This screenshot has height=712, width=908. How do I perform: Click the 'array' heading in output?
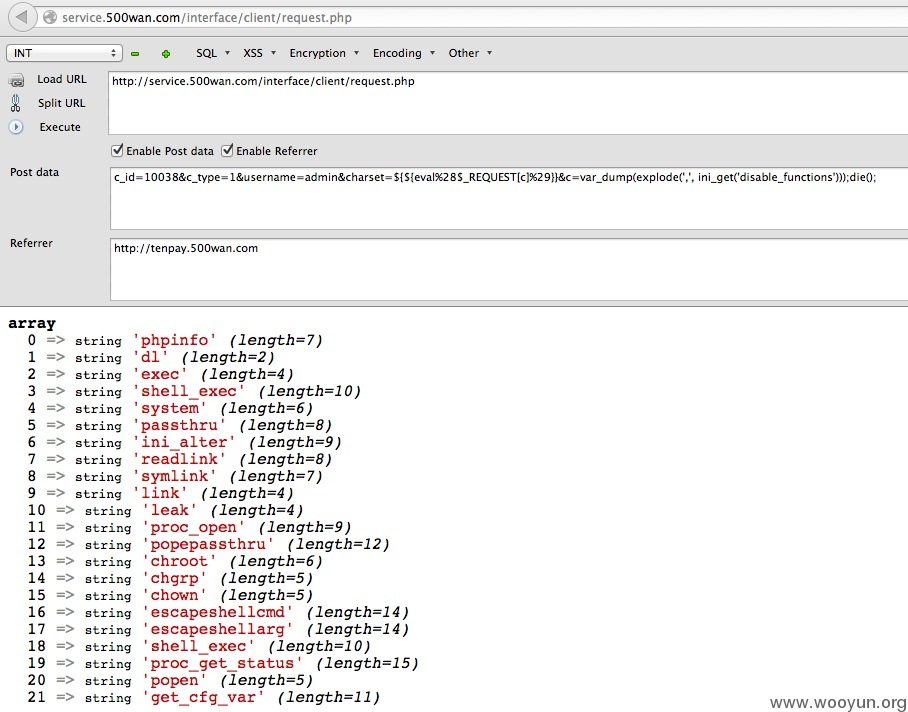(x=32, y=323)
